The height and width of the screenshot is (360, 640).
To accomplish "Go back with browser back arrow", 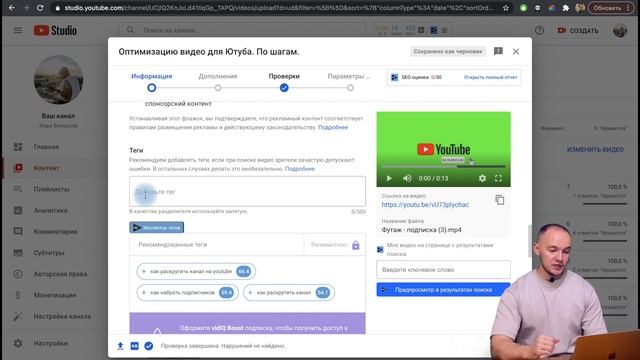I will [11, 8].
